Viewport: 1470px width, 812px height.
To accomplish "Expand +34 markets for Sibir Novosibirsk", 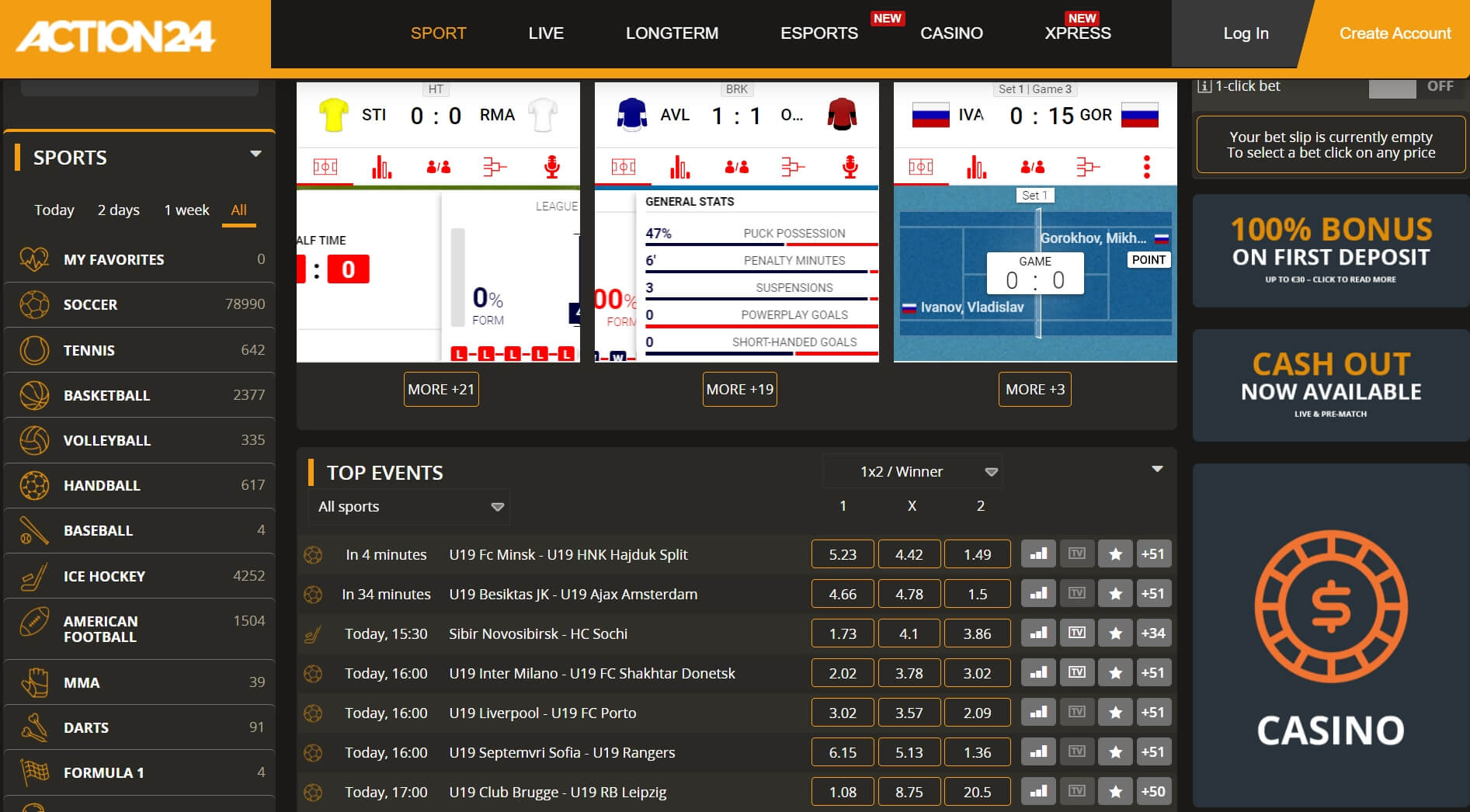I will click(1153, 633).
